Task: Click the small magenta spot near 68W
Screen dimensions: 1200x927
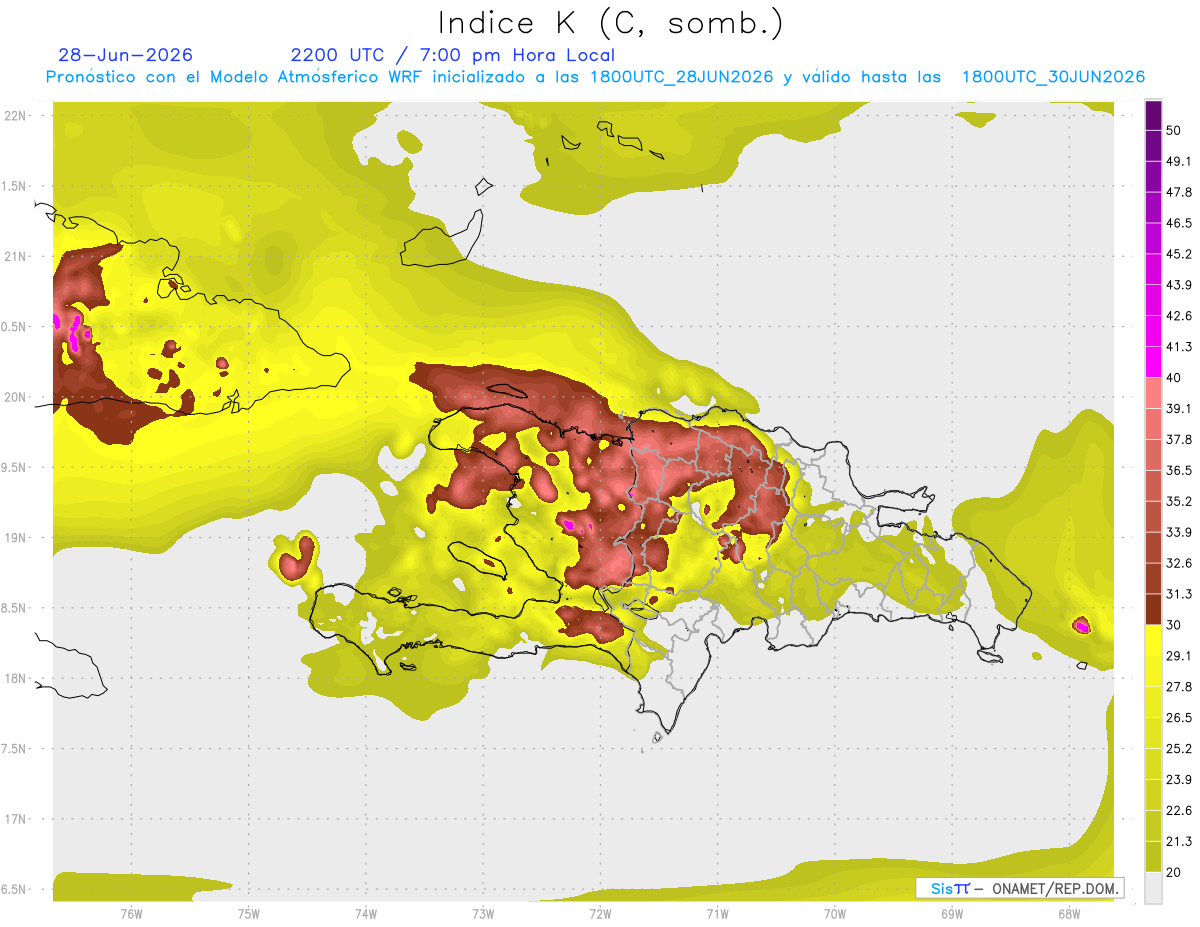Action: (1081, 626)
